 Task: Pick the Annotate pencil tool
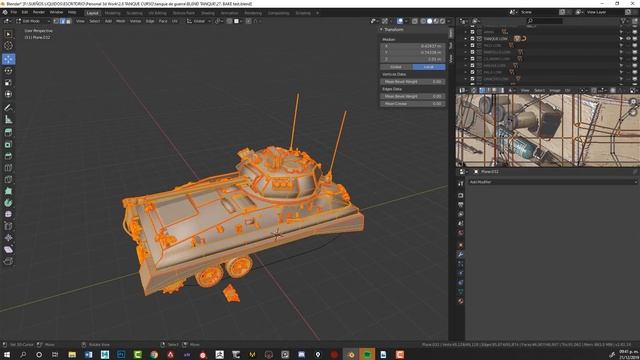(8, 108)
